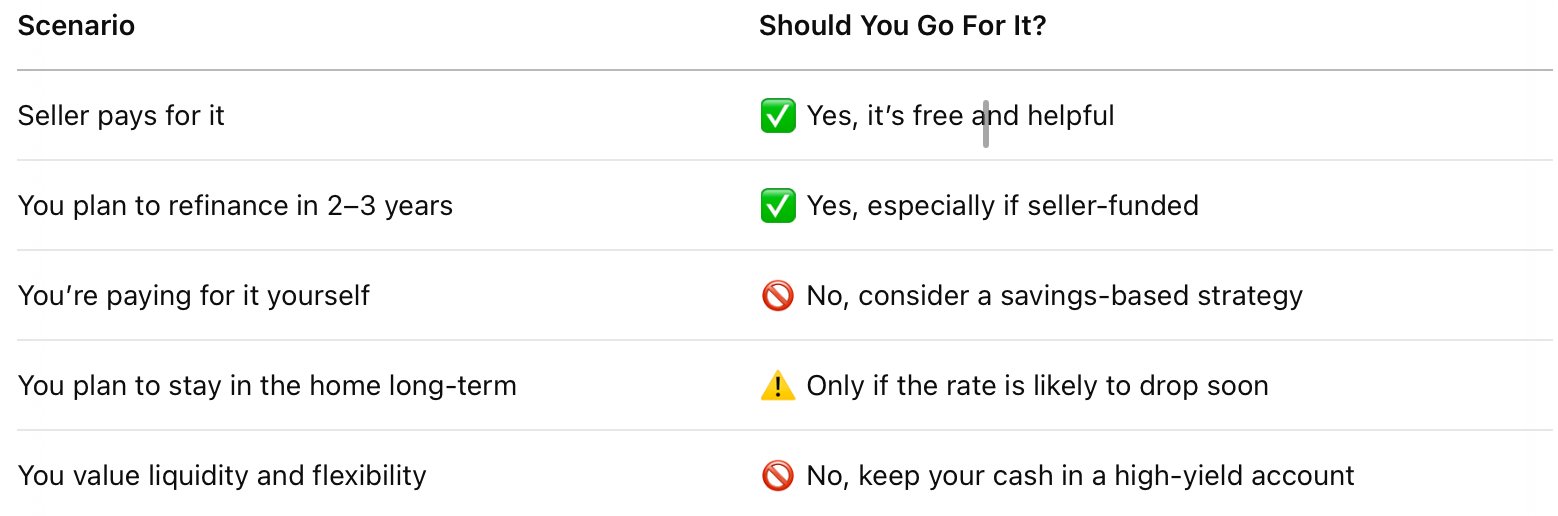1558x516 pixels.
Task: Click "Only if the rate is likely to drop soon"
Action: tap(1037, 386)
